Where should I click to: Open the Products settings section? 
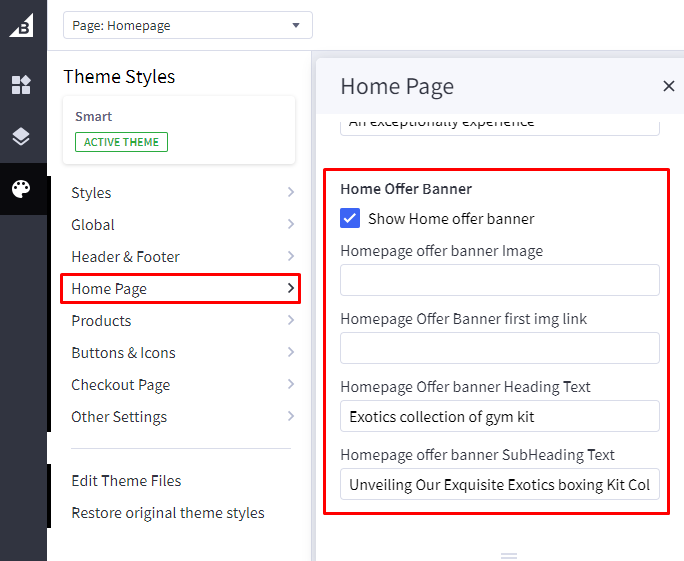click(181, 321)
